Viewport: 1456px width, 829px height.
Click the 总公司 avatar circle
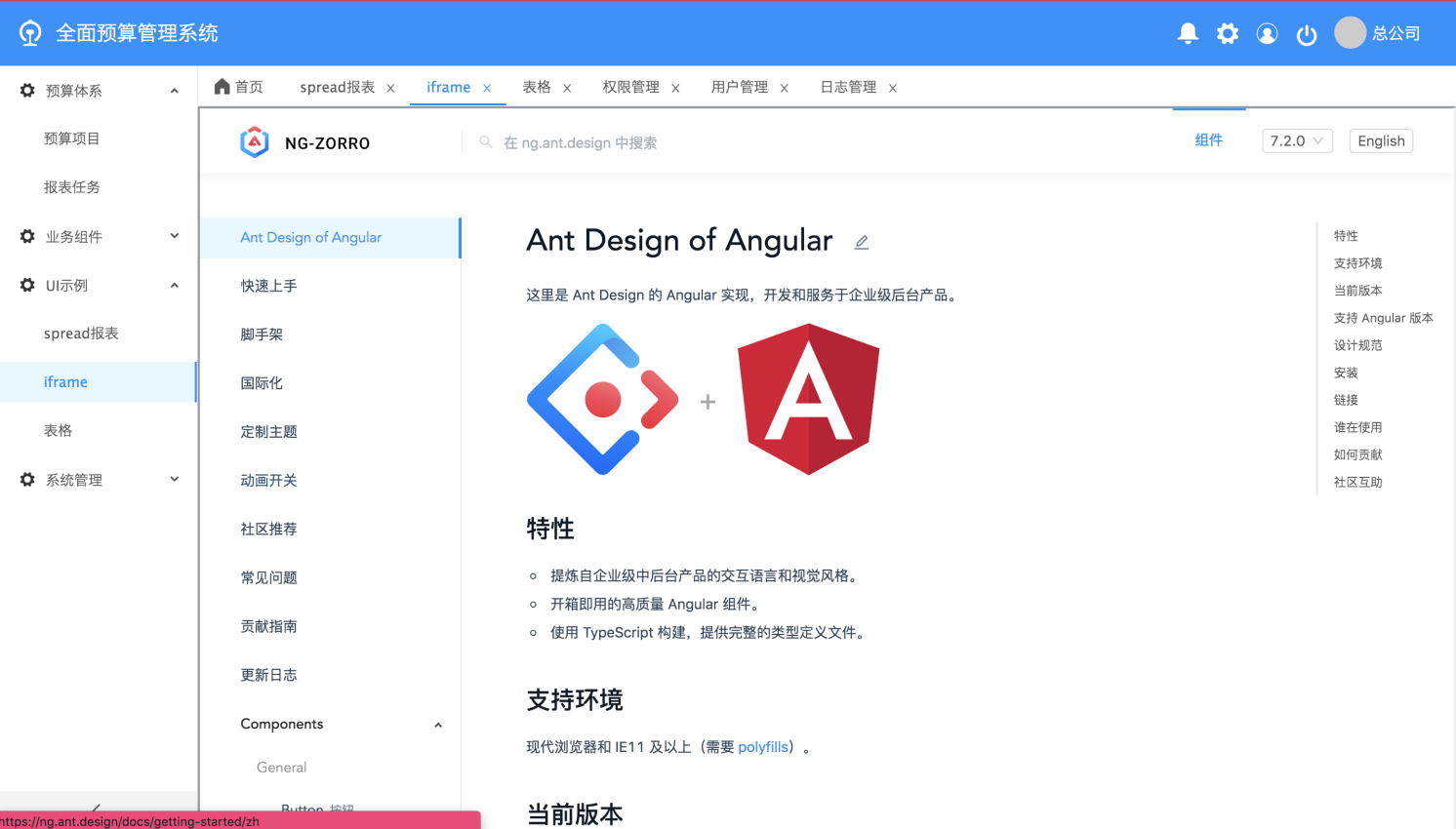tap(1350, 32)
